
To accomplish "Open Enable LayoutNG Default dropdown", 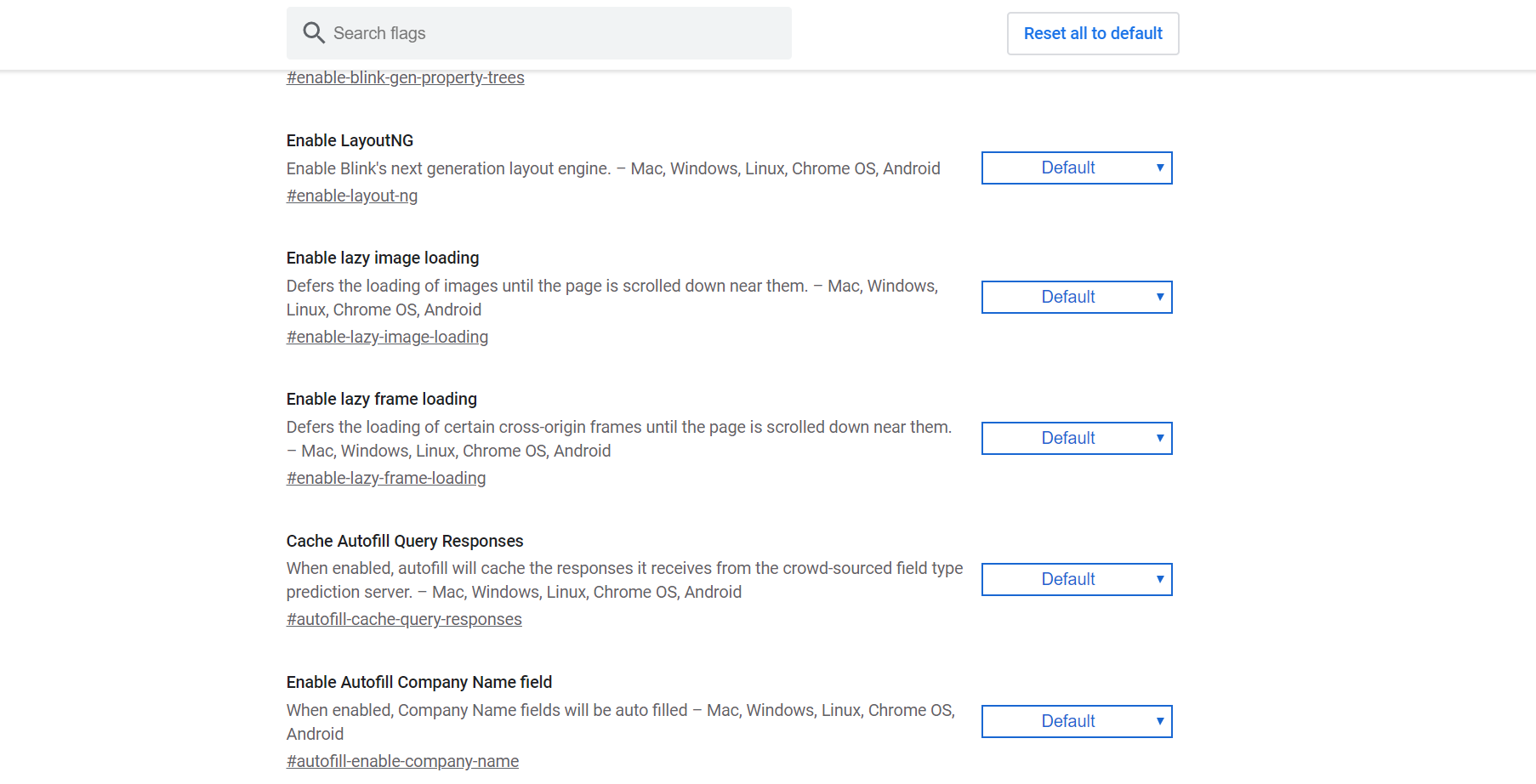I will 1077,168.
